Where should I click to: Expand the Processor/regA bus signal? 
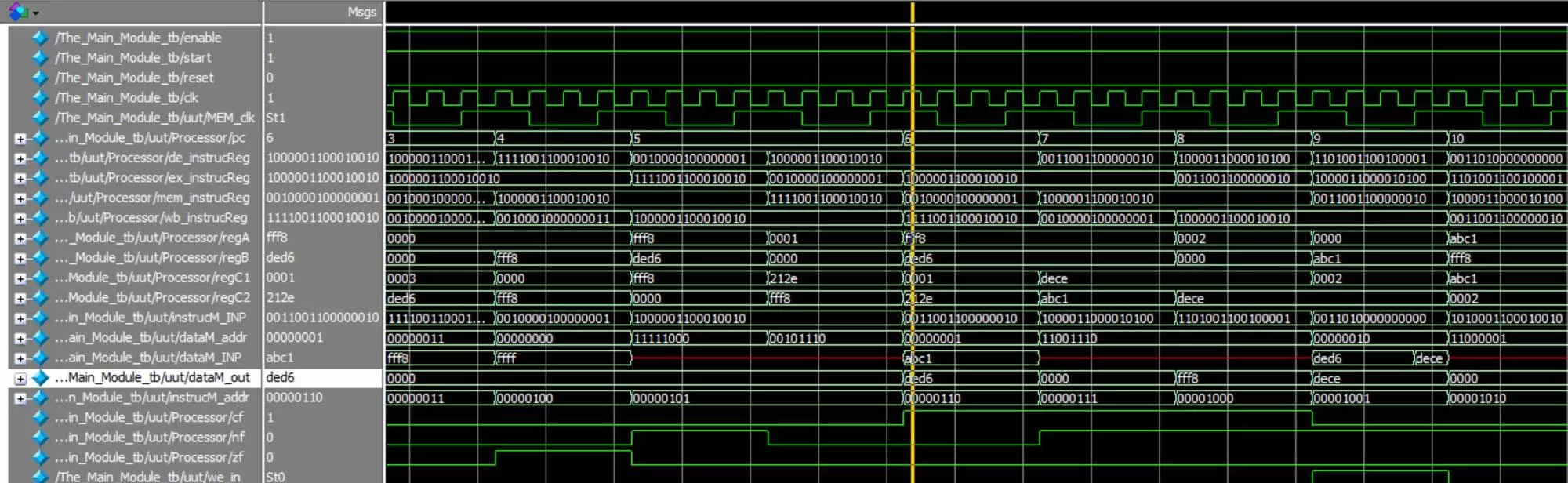point(20,238)
